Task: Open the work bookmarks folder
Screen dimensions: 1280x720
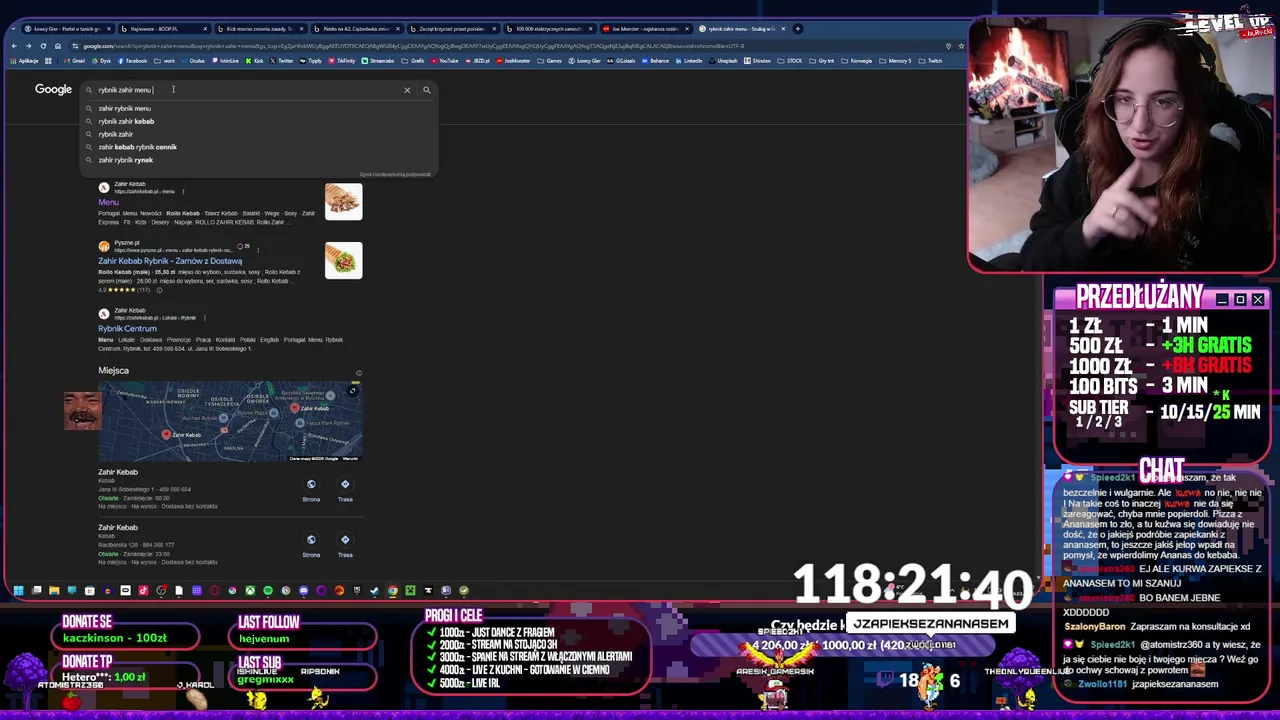Action: tap(163, 61)
